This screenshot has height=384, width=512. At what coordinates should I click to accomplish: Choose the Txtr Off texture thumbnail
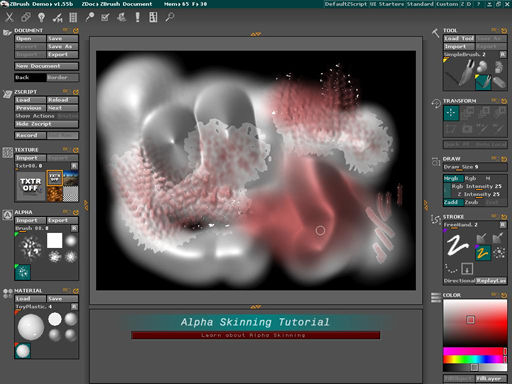[30, 185]
